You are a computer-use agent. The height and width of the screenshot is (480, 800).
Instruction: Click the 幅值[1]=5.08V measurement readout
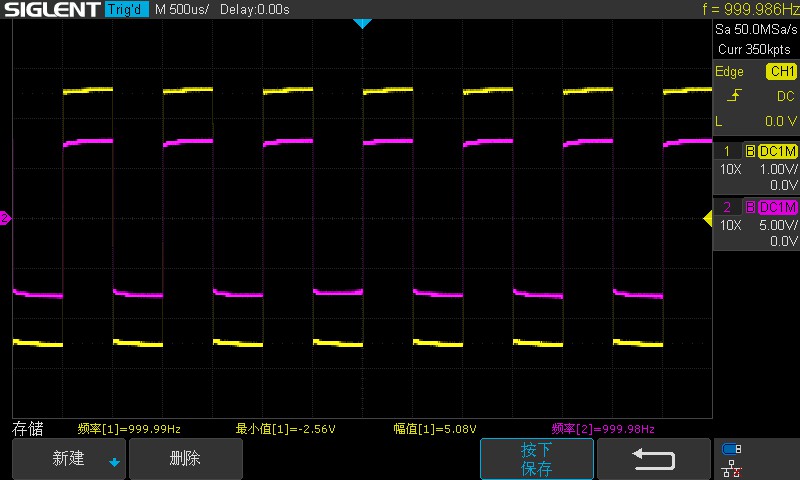[x=434, y=429]
